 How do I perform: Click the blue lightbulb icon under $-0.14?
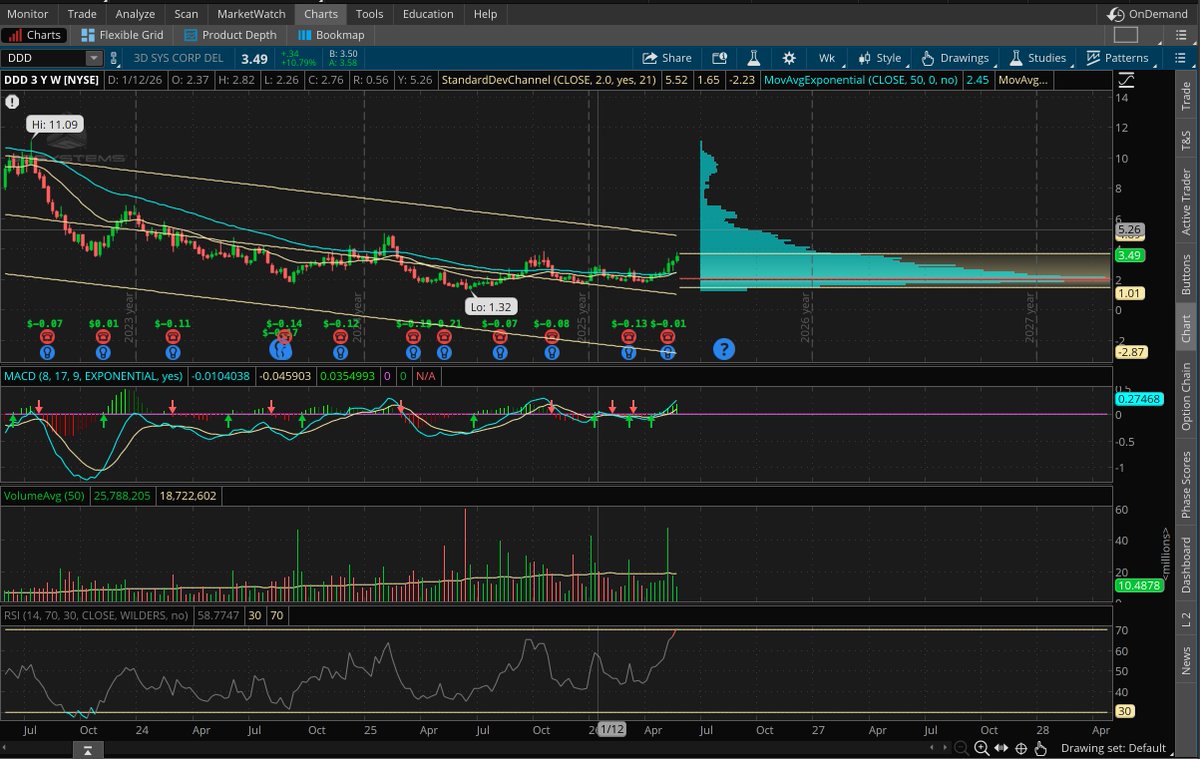pyautogui.click(x=281, y=349)
